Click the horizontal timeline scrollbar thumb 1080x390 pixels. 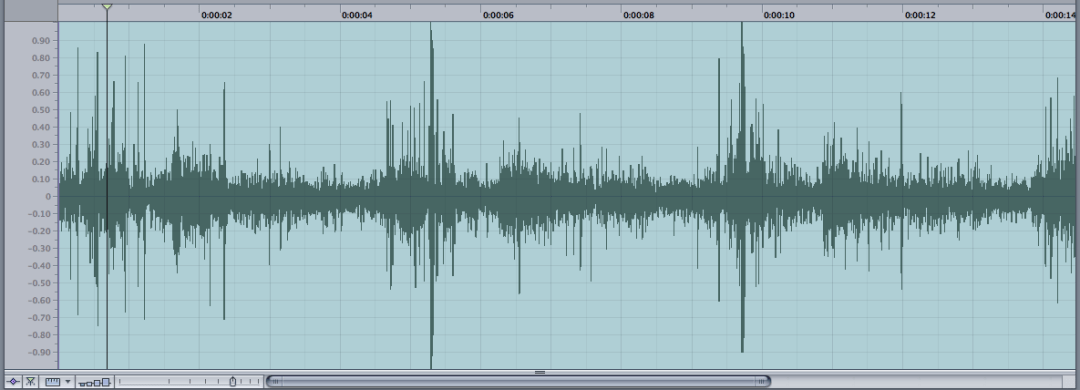pyautogui.click(x=518, y=381)
